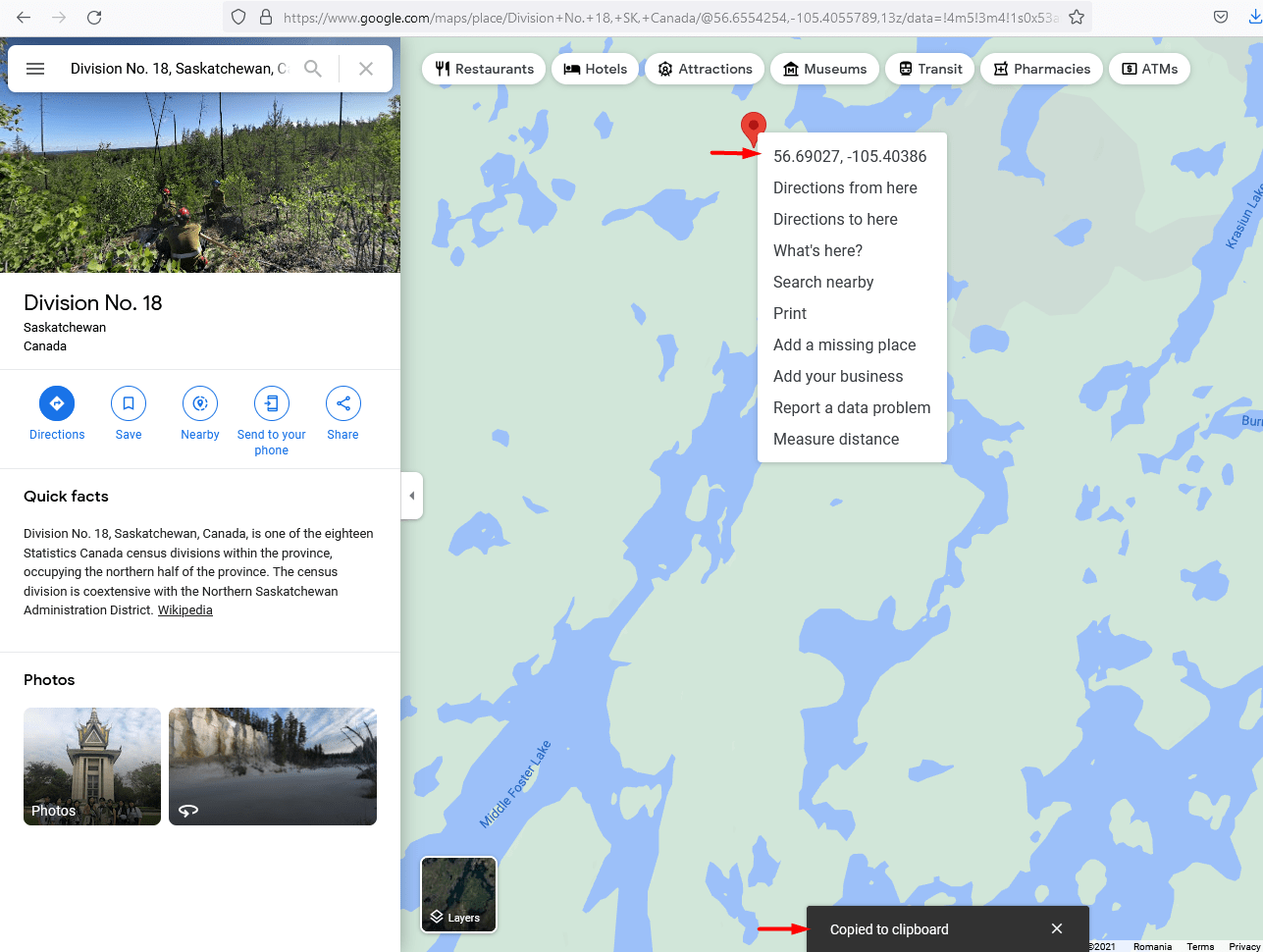Click the Middle Foster Lake label
The height and width of the screenshot is (952, 1263).
click(x=515, y=784)
